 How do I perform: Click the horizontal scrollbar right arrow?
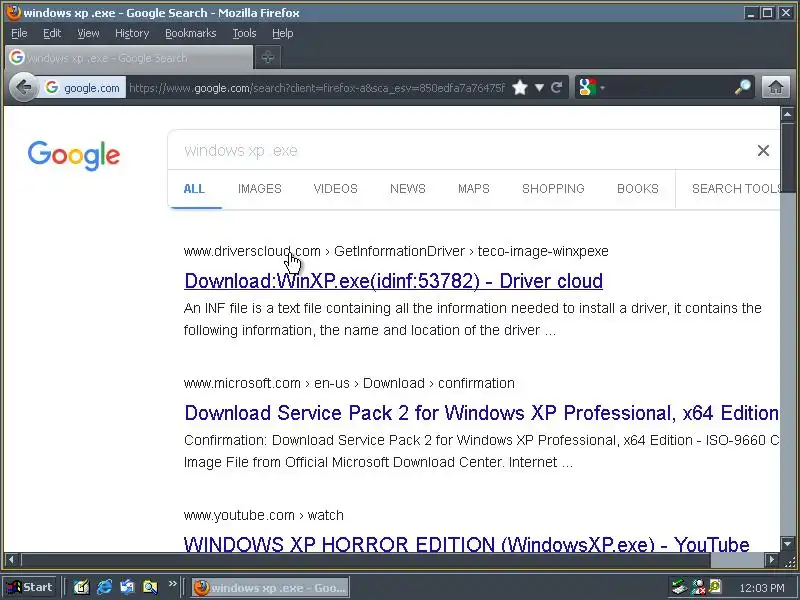point(772,560)
